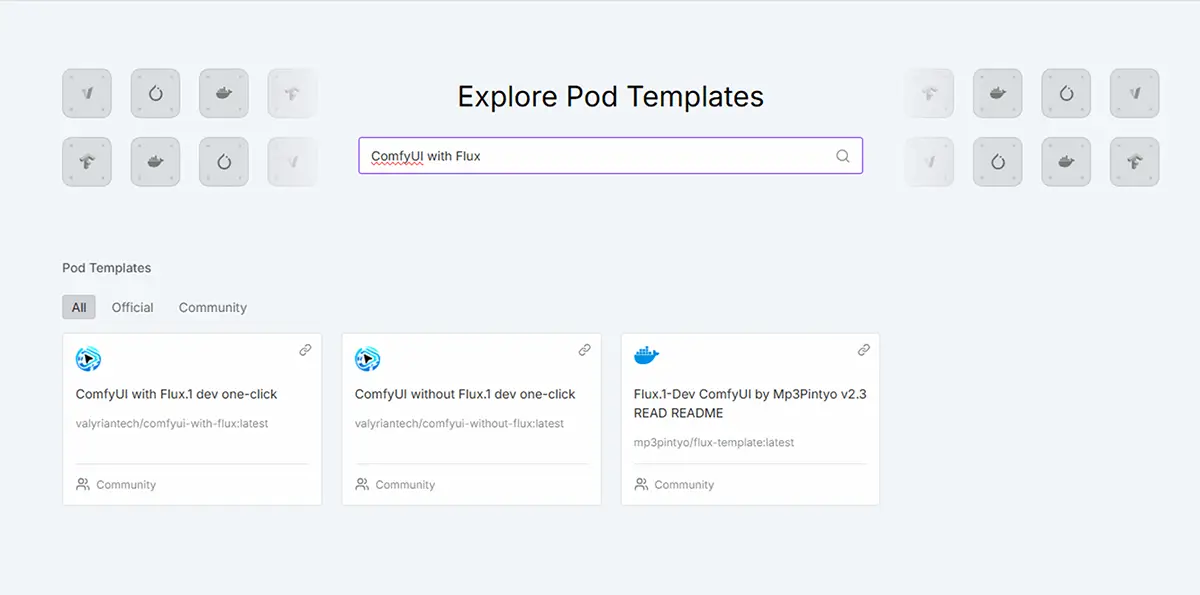Focus the template search input field

pyautogui.click(x=610, y=156)
